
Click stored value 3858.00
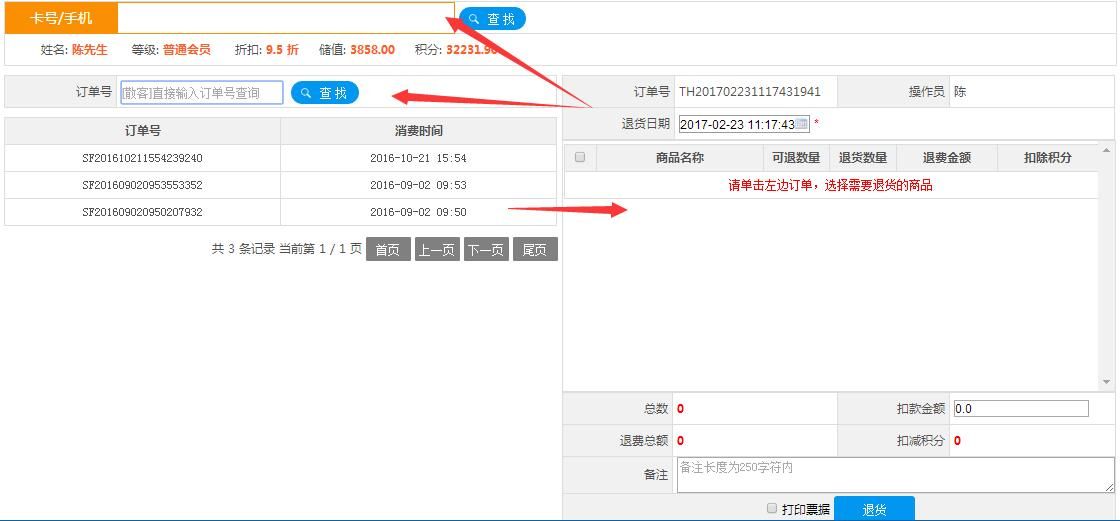[372, 50]
